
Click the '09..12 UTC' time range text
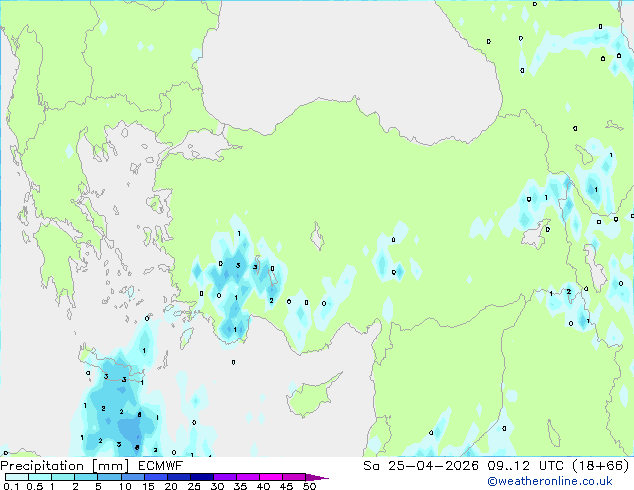526,466
